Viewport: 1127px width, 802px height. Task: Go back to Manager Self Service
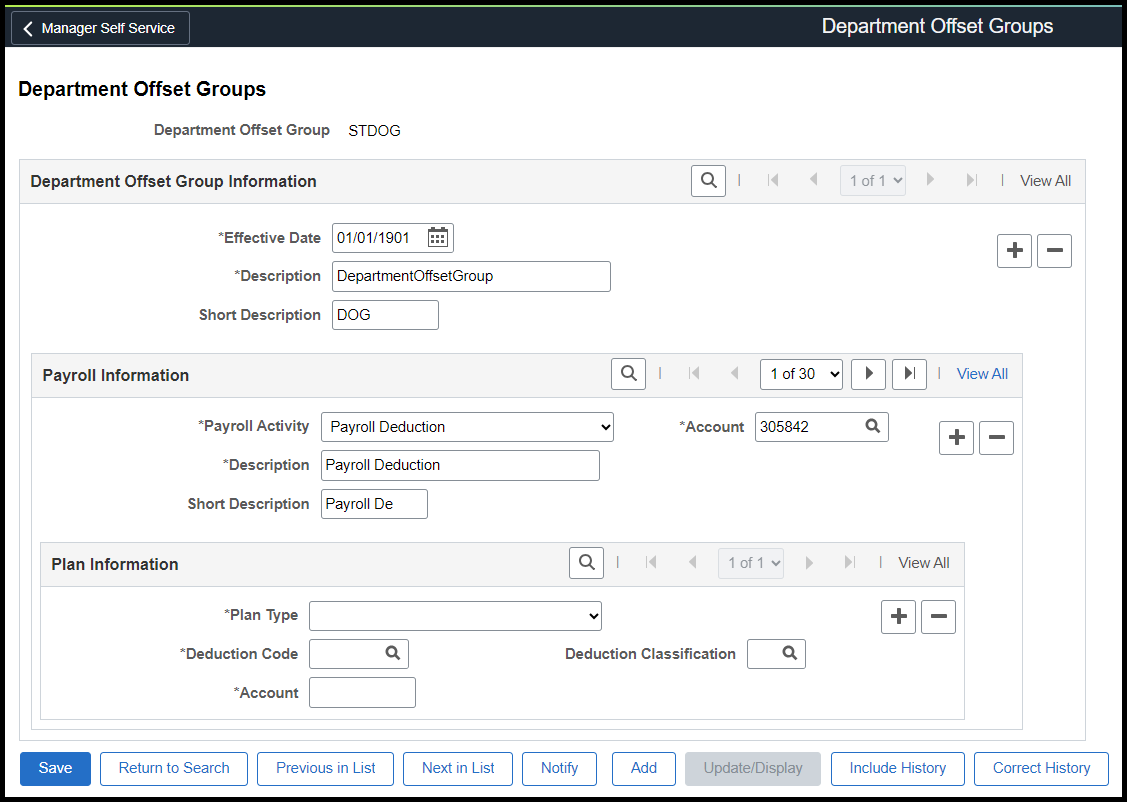[x=101, y=28]
